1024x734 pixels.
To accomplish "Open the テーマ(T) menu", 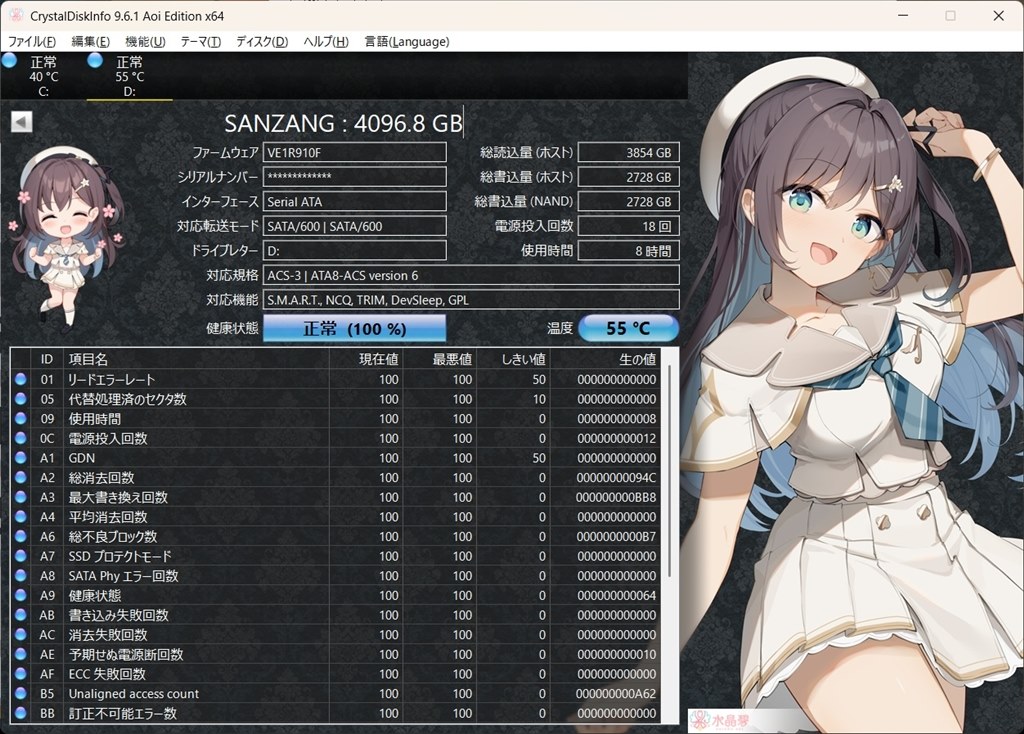I will click(x=200, y=41).
